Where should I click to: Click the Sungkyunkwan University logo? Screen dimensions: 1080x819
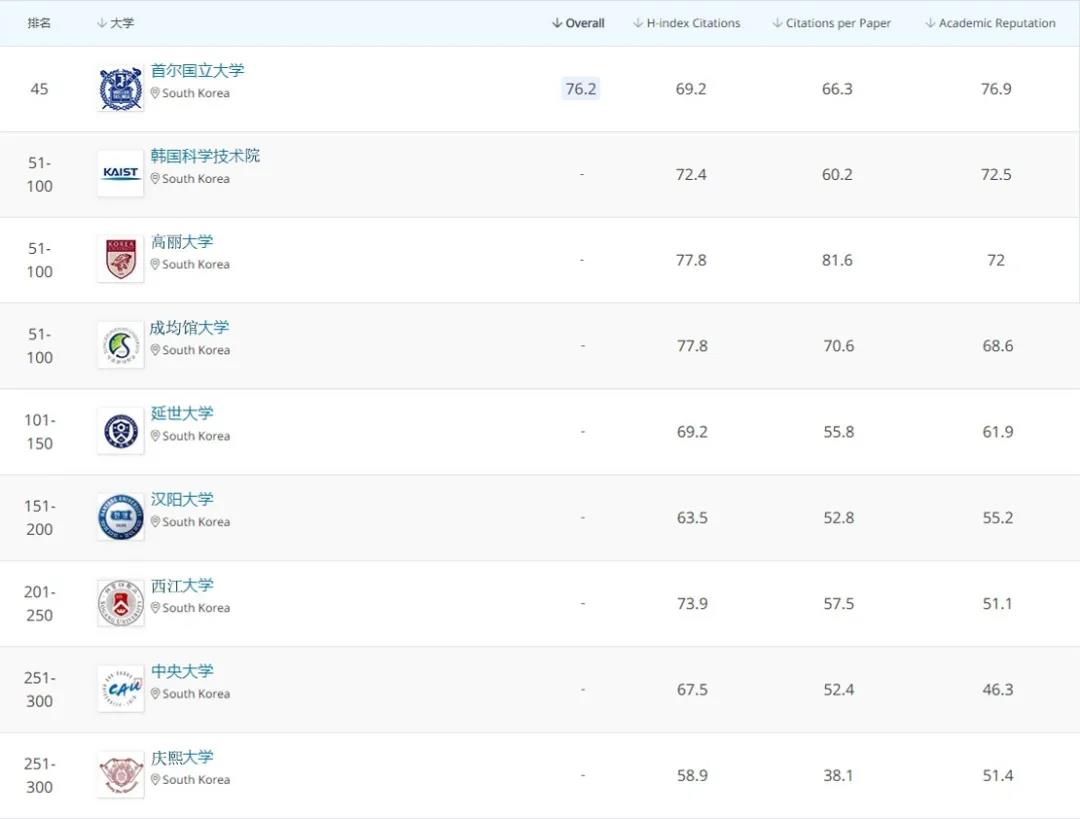[x=121, y=346]
